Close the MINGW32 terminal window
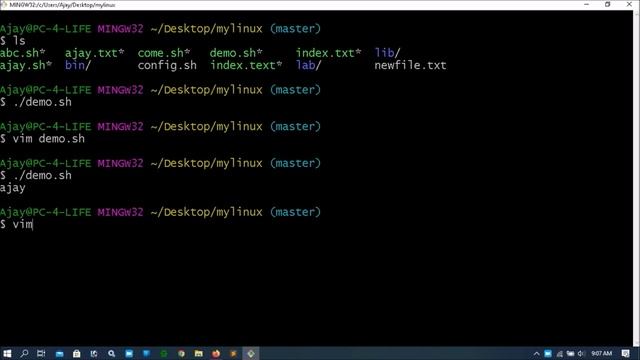The width and height of the screenshot is (640, 360). [x=629, y=4]
